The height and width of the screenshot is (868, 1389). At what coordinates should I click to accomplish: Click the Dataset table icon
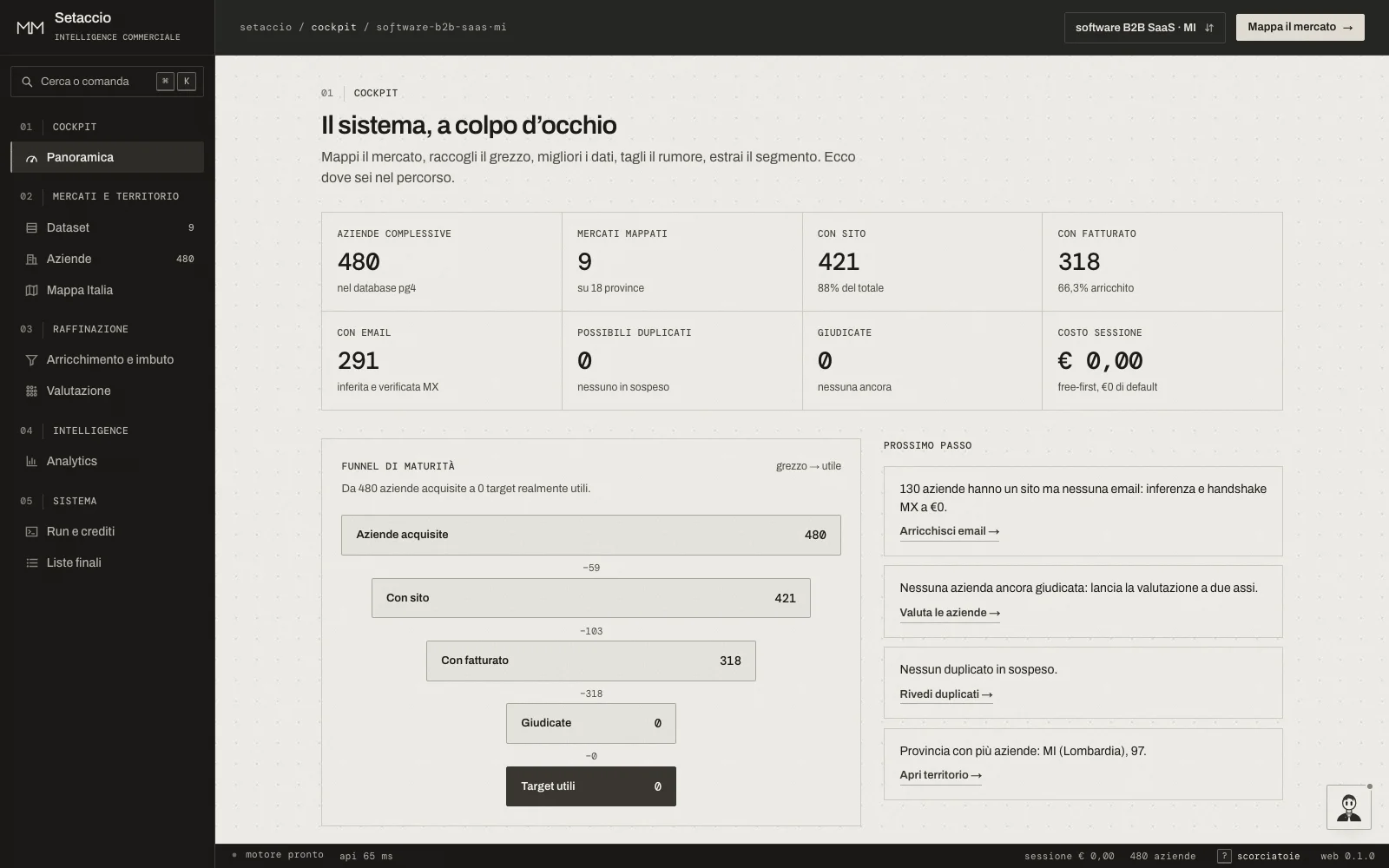coord(31,227)
